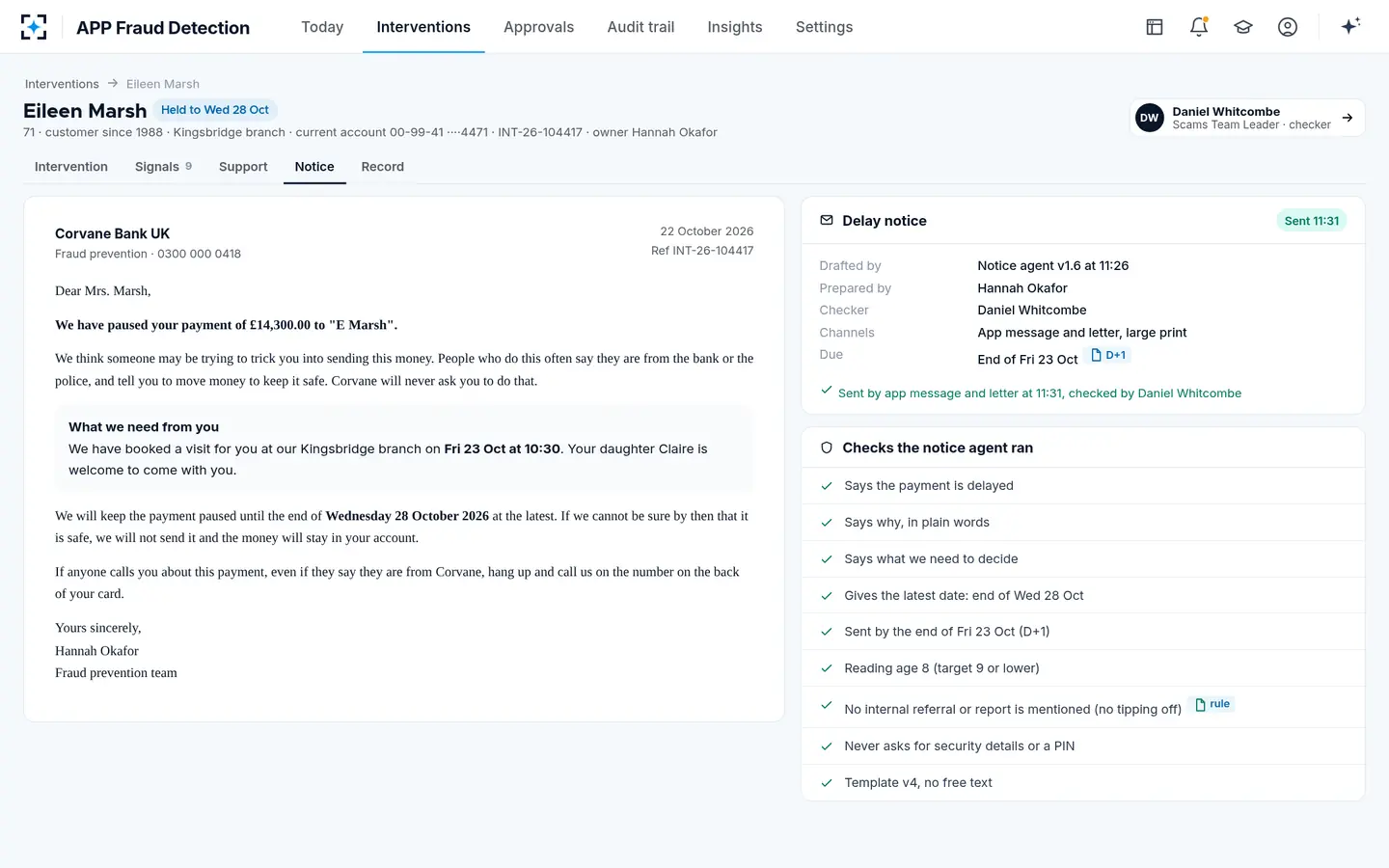Click the Gives the latest date row

click(1083, 596)
